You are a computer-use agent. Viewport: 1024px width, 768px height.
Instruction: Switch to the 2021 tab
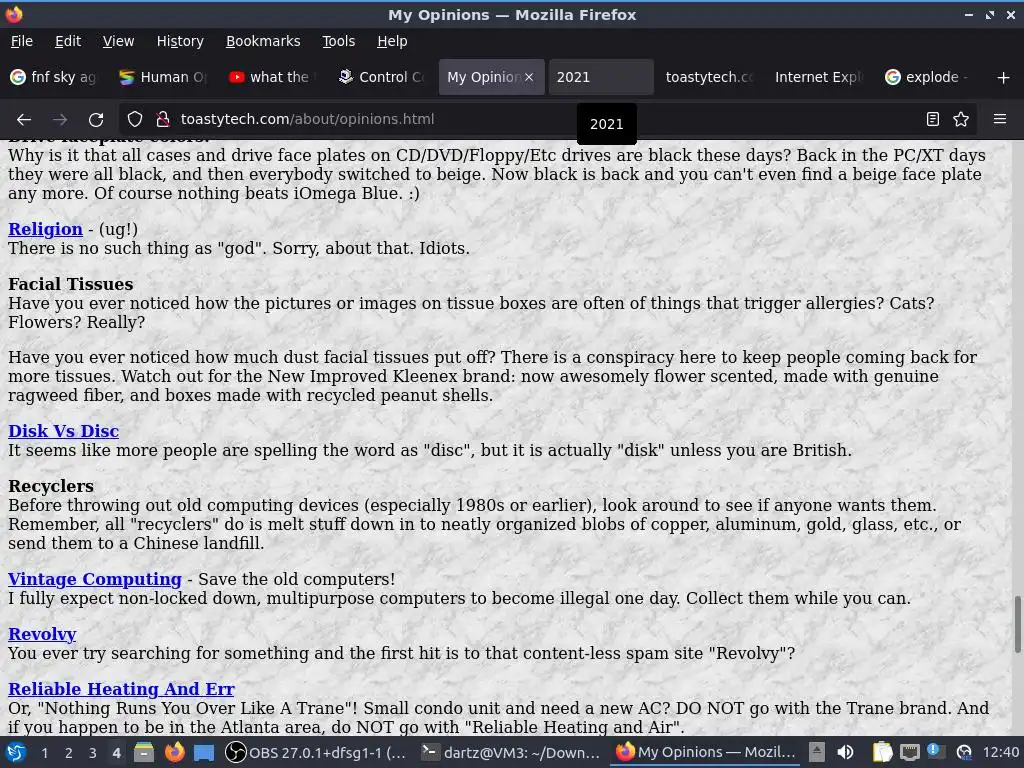[x=601, y=77]
